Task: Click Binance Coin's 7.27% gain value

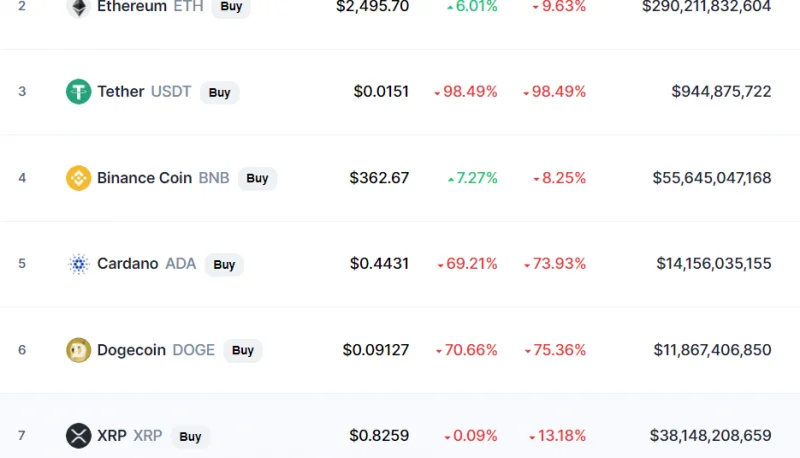Action: 472,178
